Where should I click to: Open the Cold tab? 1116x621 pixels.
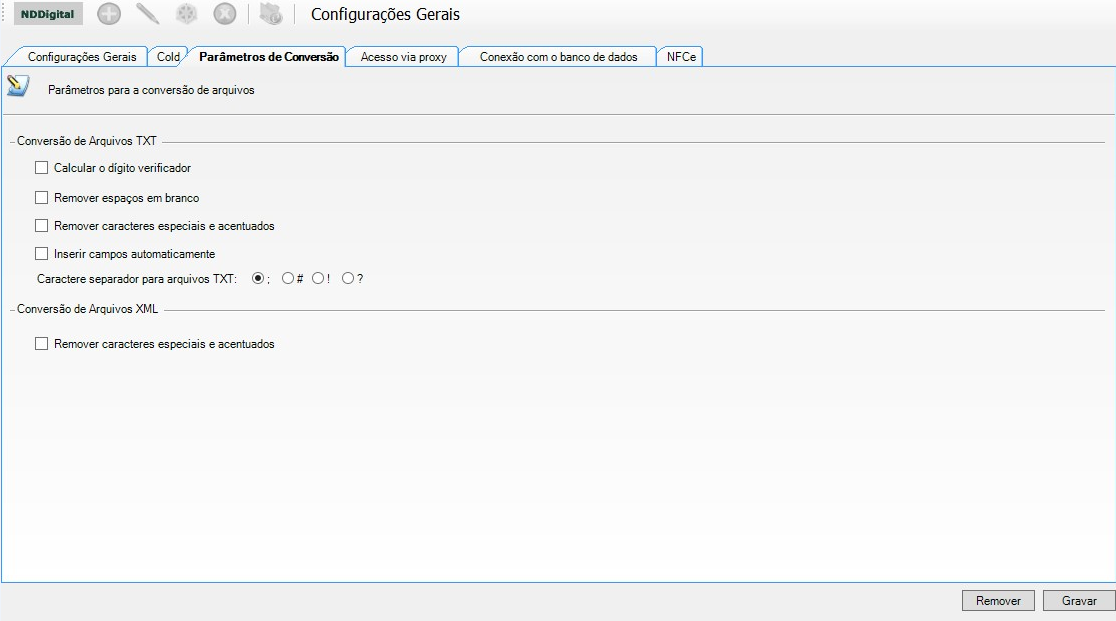pos(168,57)
